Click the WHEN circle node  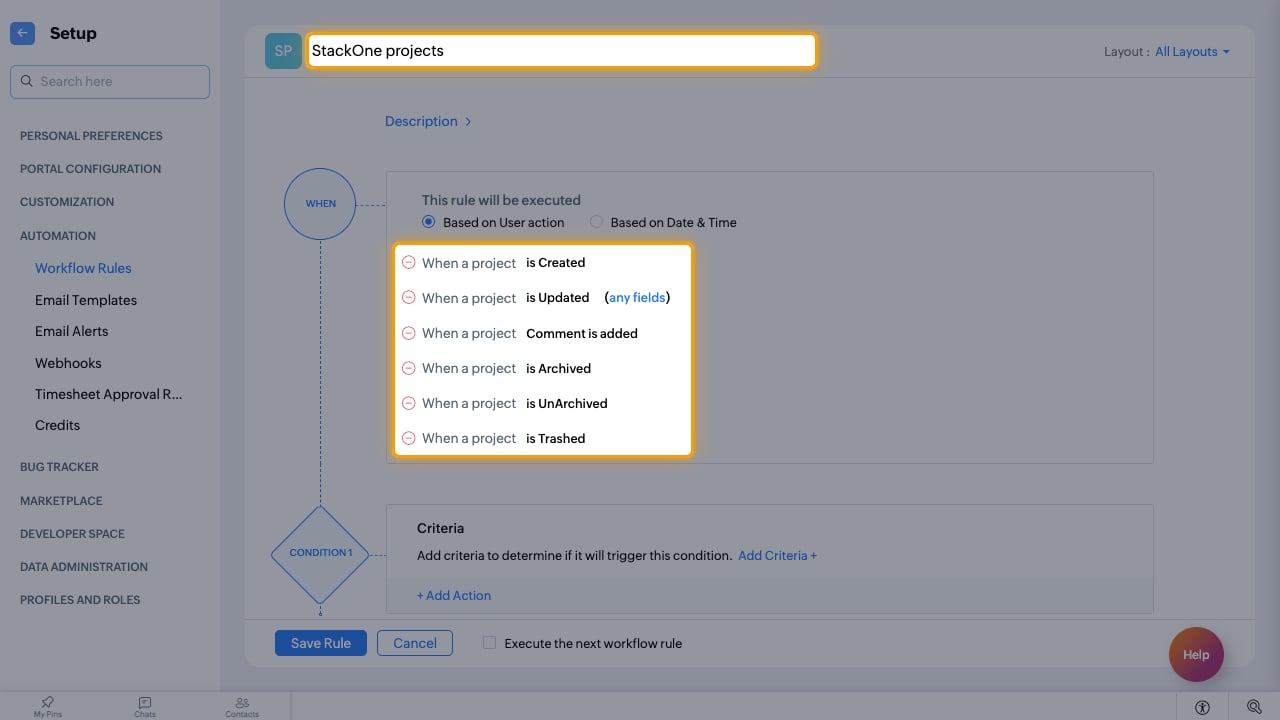[x=321, y=203]
